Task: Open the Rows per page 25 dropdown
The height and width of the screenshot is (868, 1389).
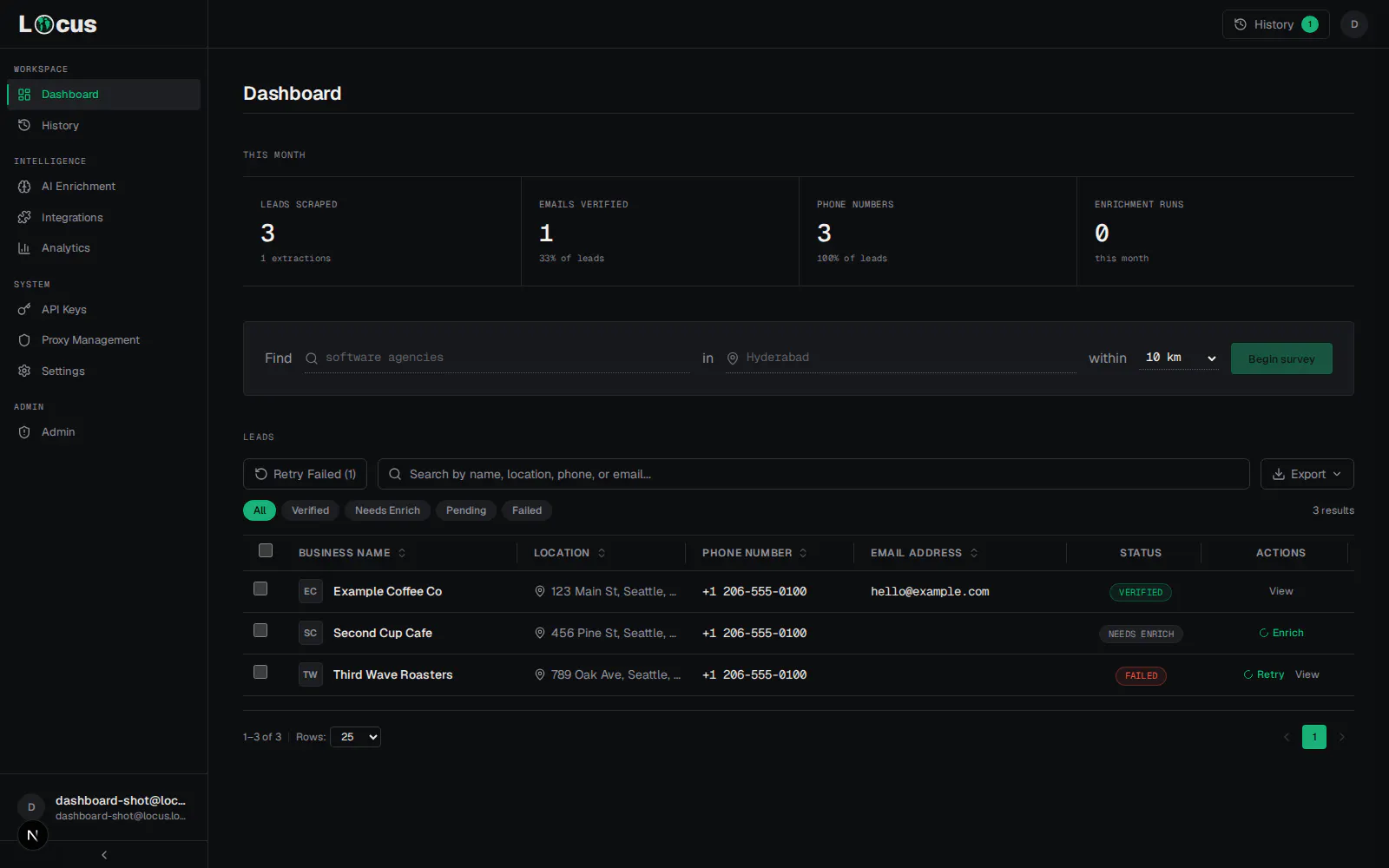Action: tap(355, 737)
